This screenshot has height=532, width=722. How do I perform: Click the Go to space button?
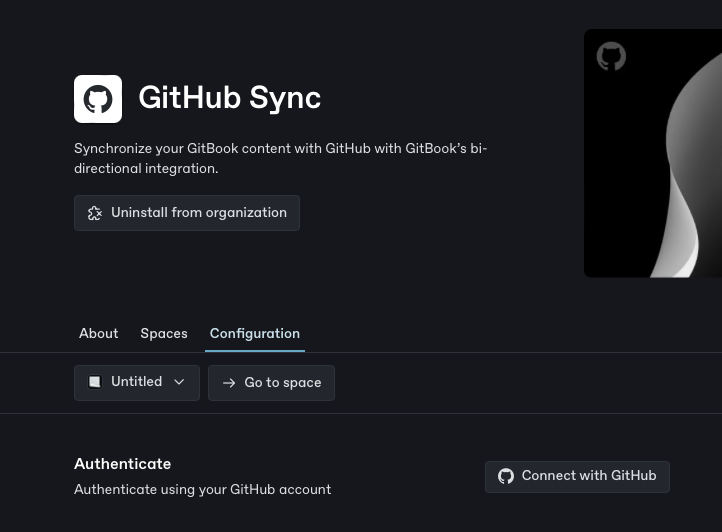point(271,383)
